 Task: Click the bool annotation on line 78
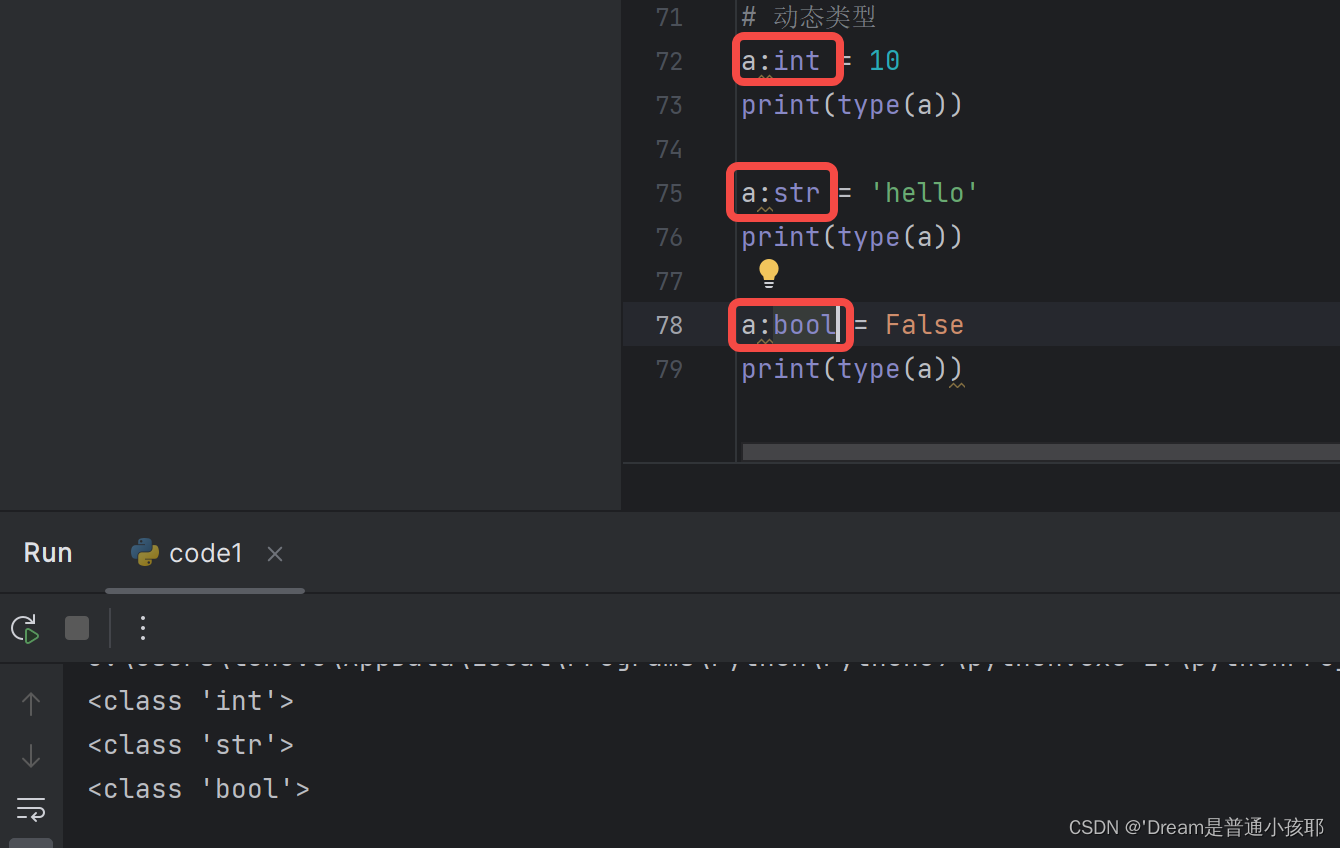coord(805,325)
